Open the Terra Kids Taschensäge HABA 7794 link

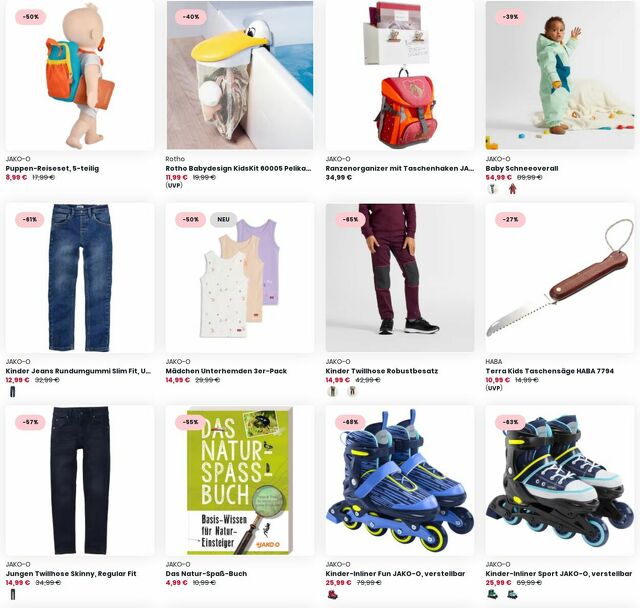[x=549, y=371]
